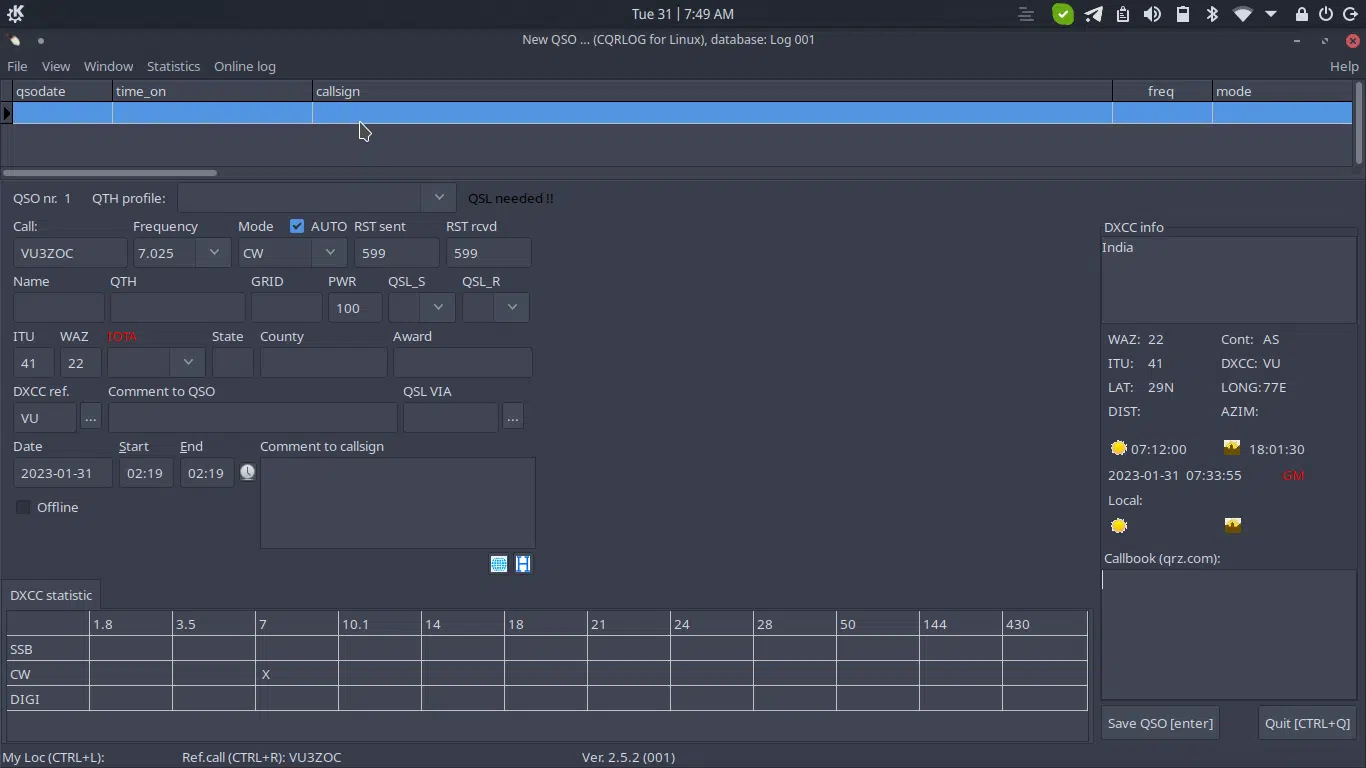Viewport: 1366px width, 768px height.
Task: Click the X cell in CW 7 MHz column
Action: pos(297,674)
